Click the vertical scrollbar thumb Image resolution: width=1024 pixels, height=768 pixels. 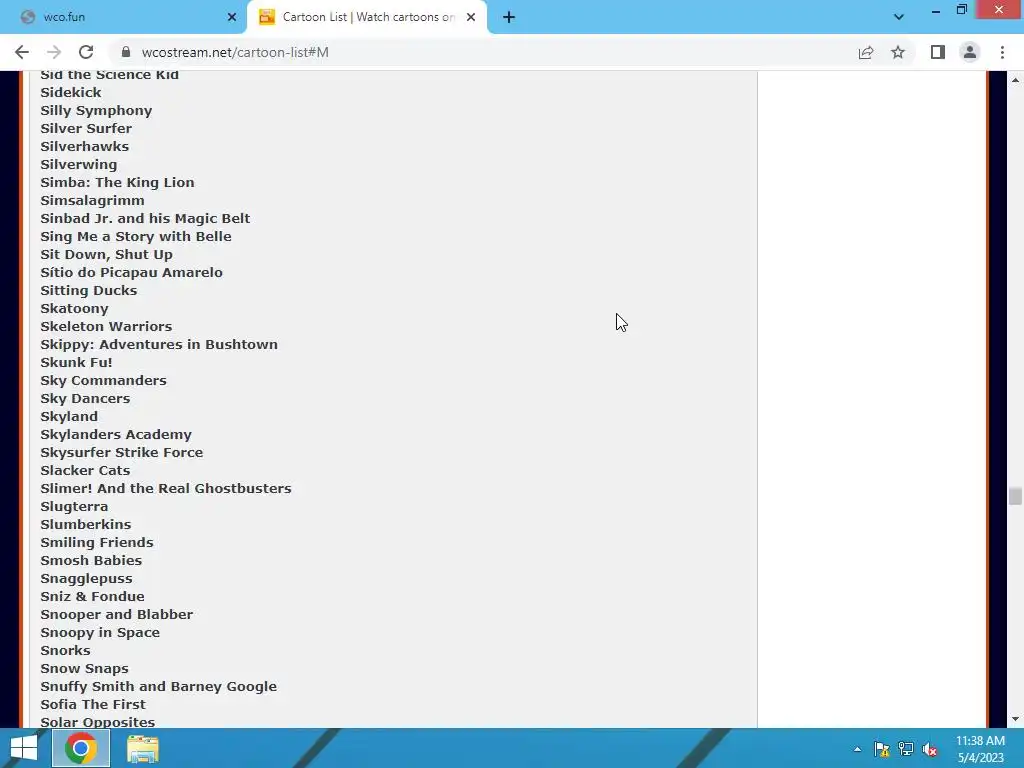1015,496
